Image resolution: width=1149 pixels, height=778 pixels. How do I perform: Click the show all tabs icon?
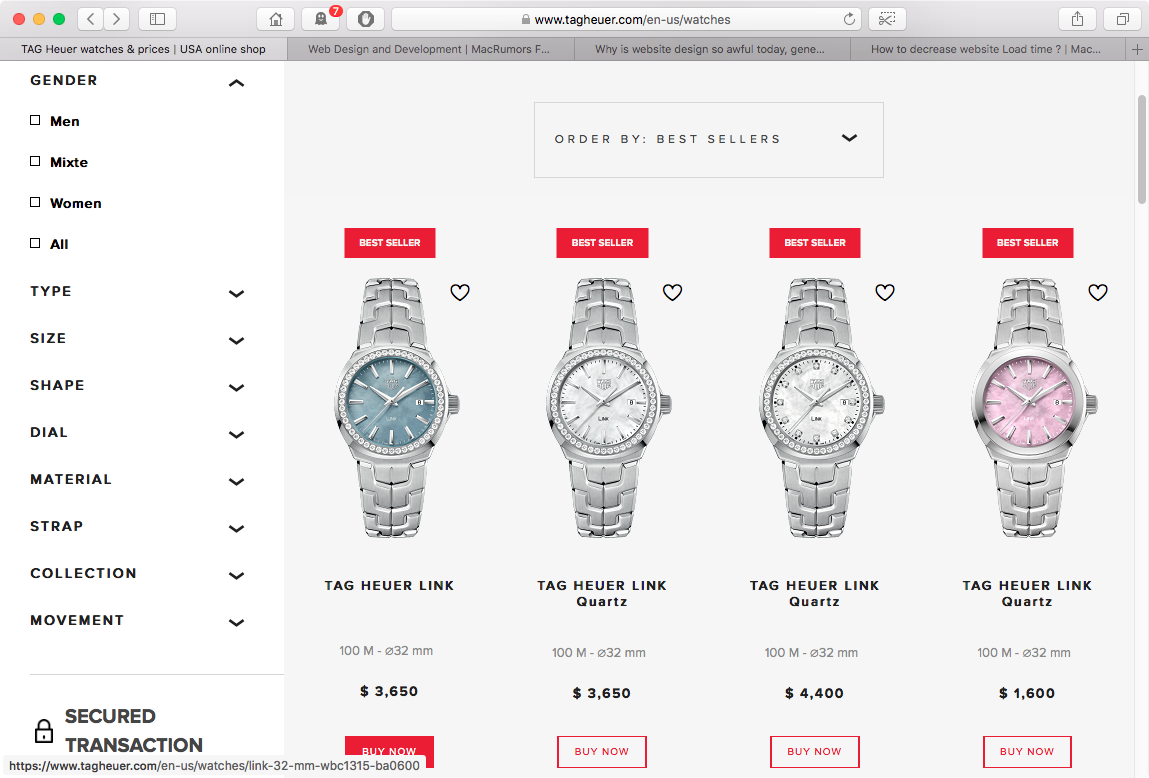click(x=1123, y=19)
